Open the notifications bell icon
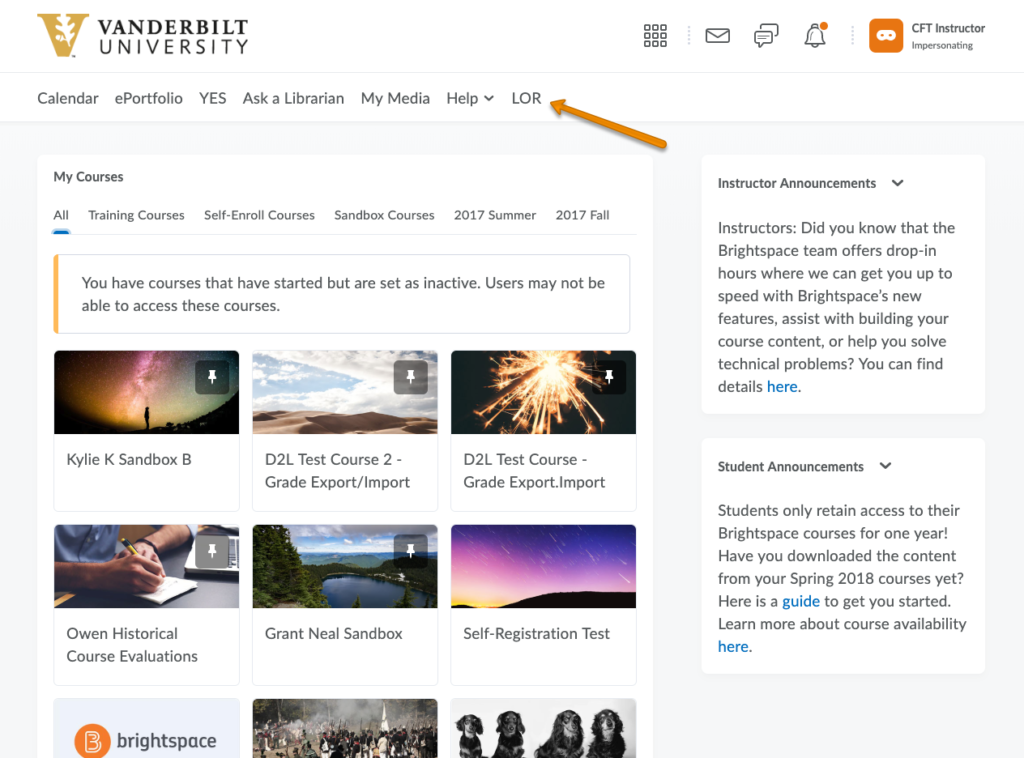The width and height of the screenshot is (1024, 758). click(815, 36)
